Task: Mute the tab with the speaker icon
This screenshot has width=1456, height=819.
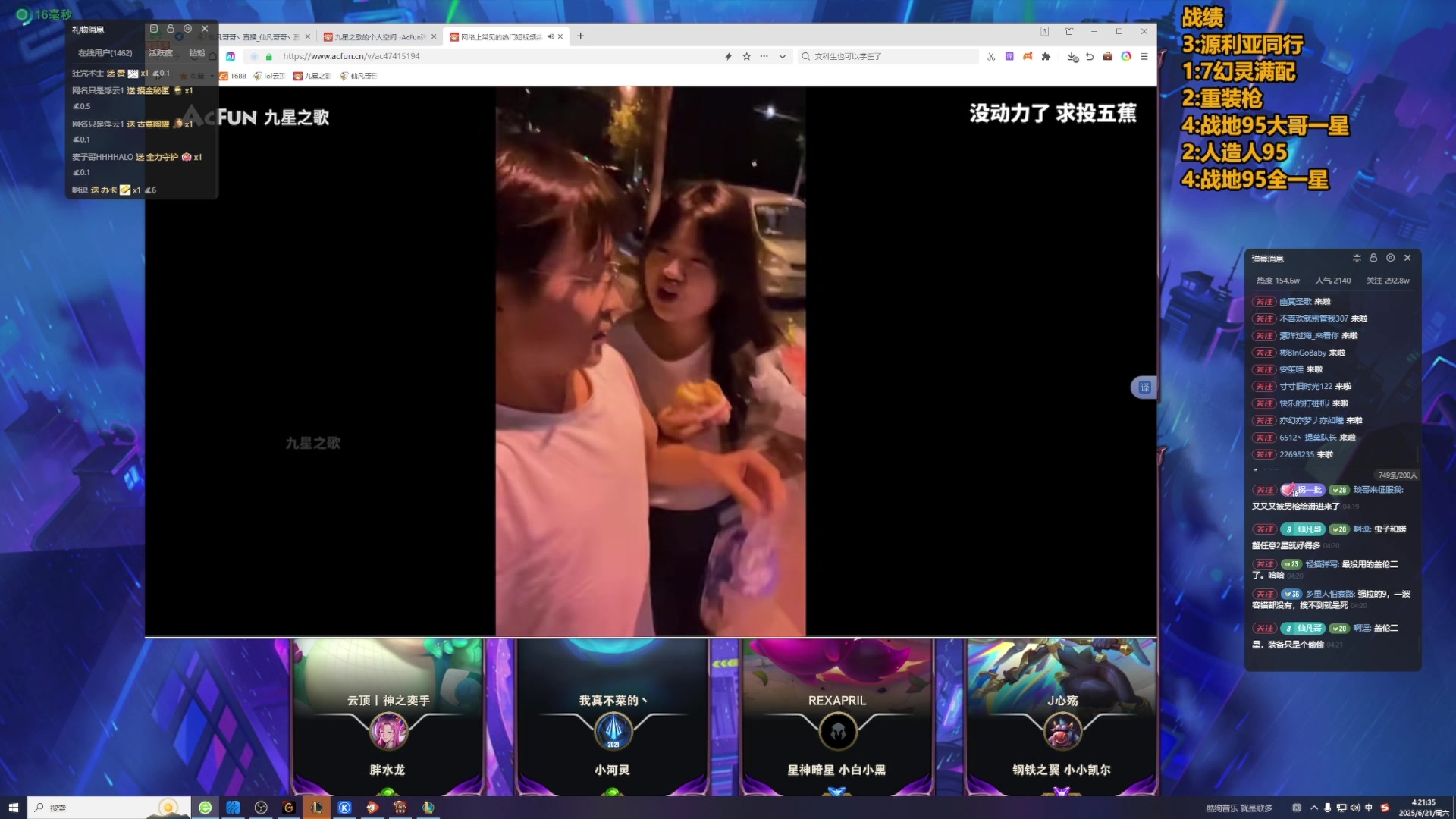Action: click(x=551, y=36)
